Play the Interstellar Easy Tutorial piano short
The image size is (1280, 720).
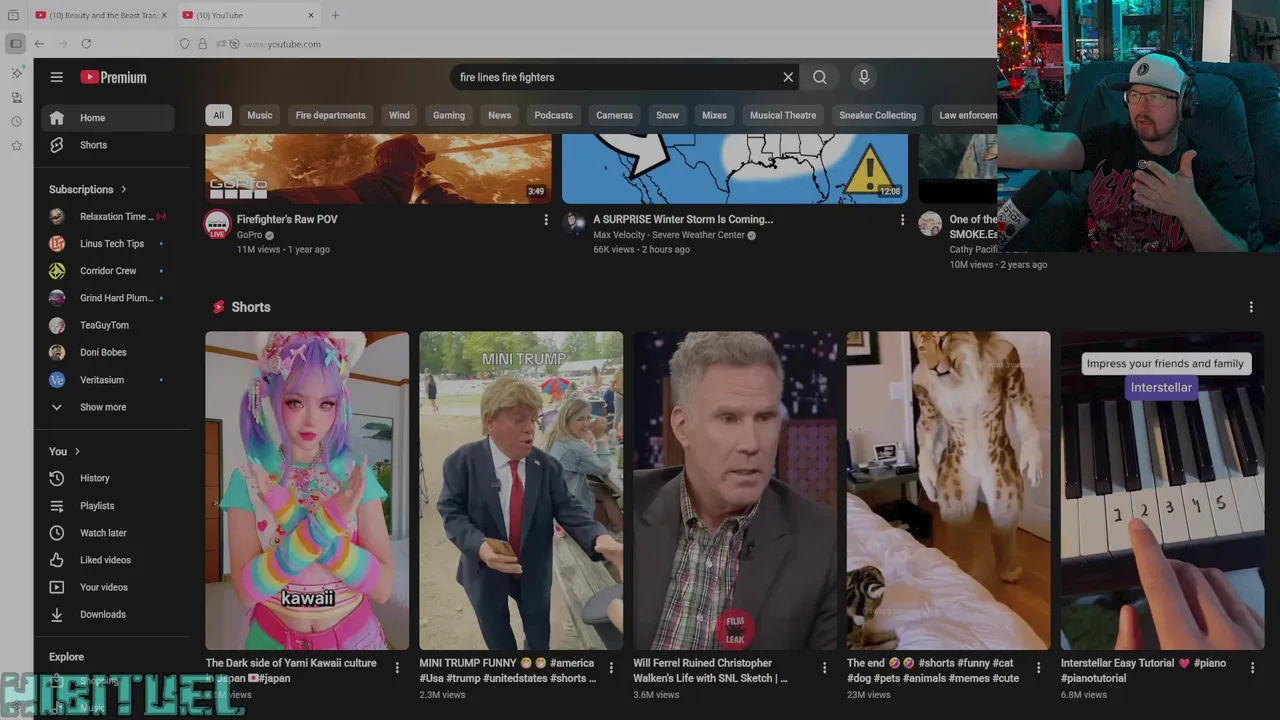tap(1163, 491)
